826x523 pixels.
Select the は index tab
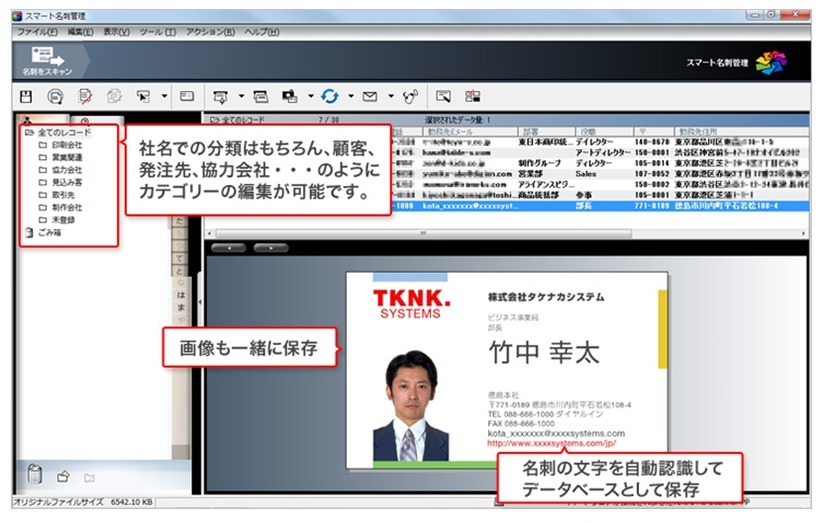pyautogui.click(x=181, y=295)
